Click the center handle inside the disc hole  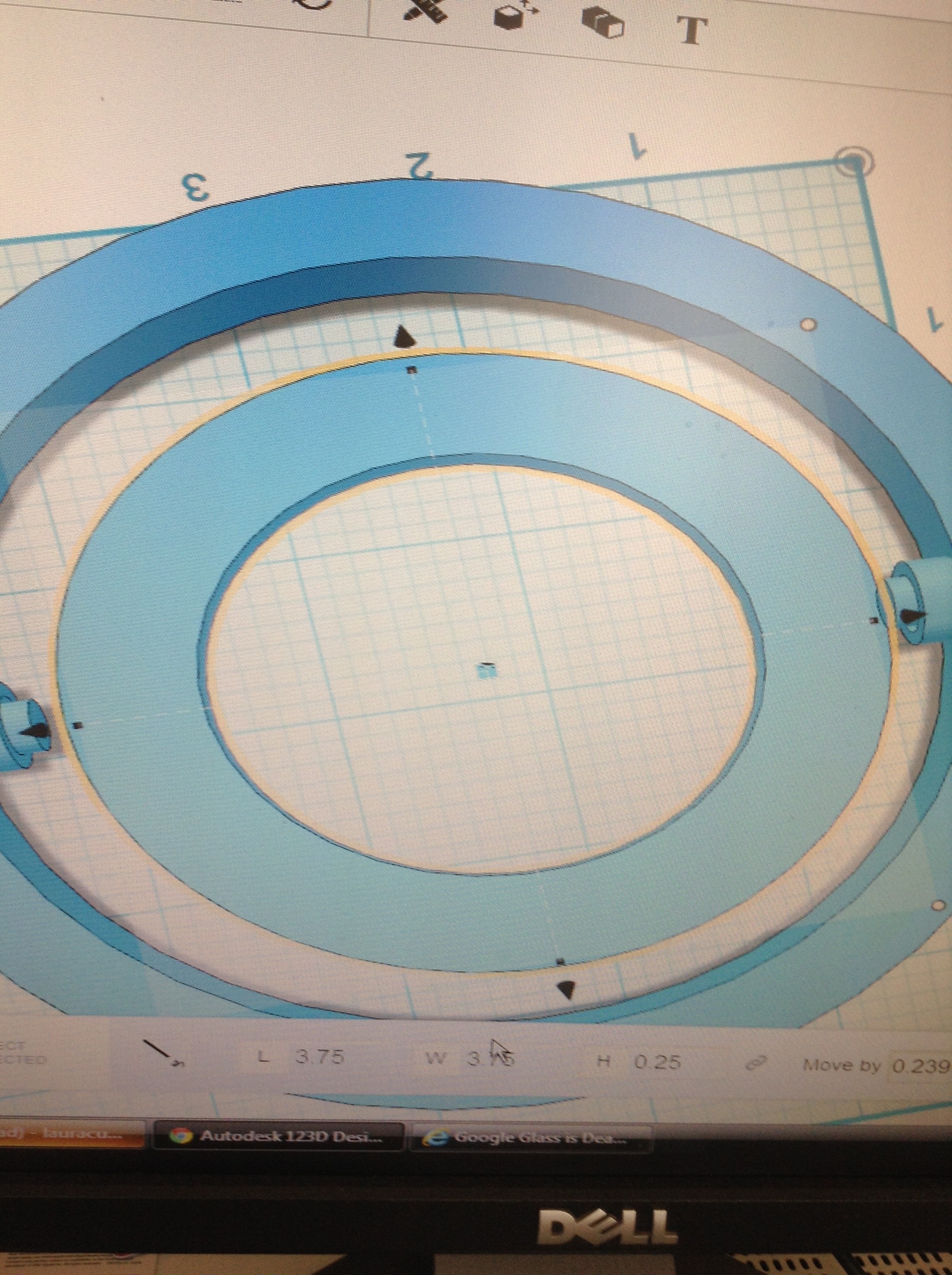click(x=487, y=670)
